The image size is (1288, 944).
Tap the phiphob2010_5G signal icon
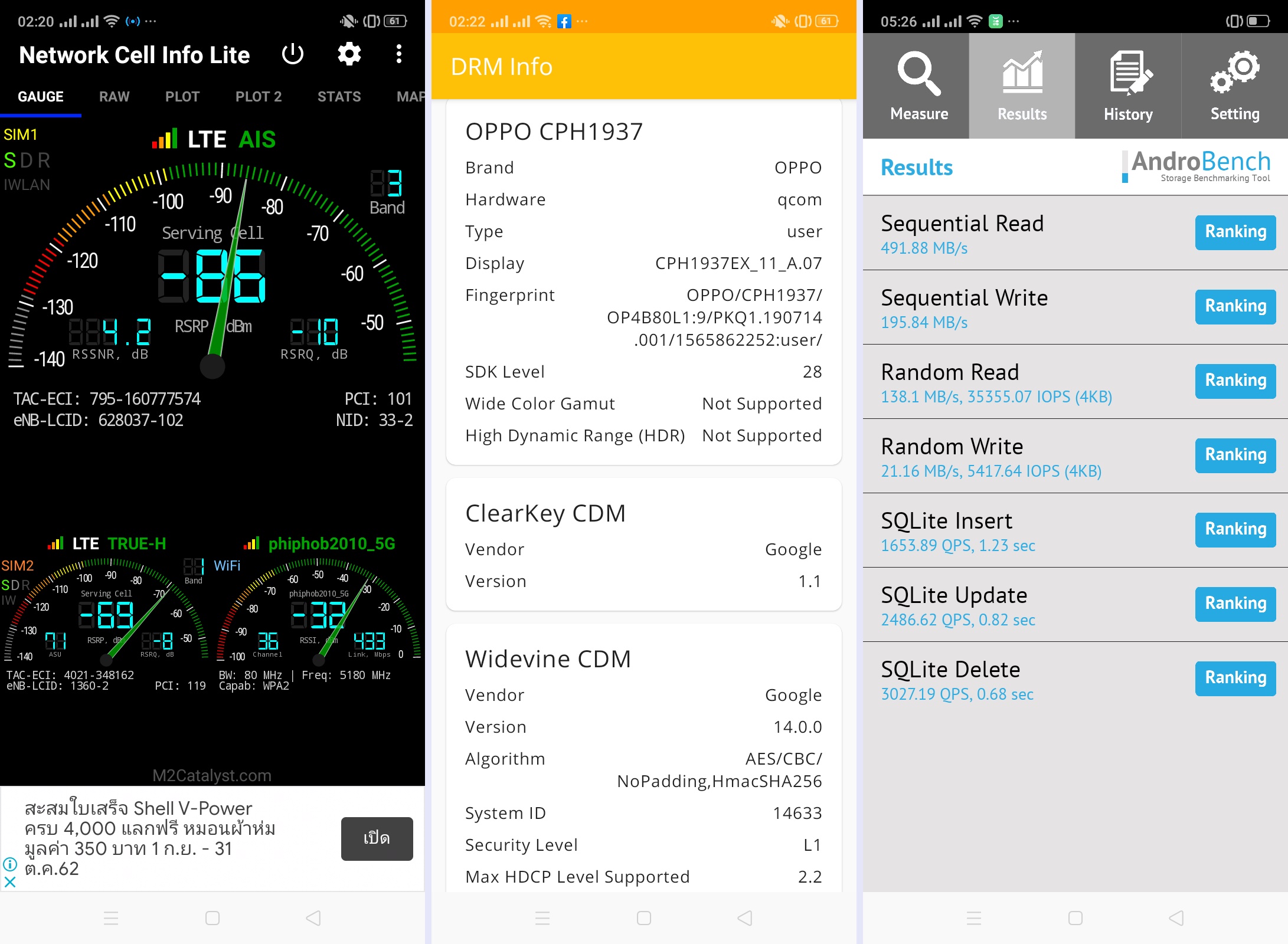(251, 543)
